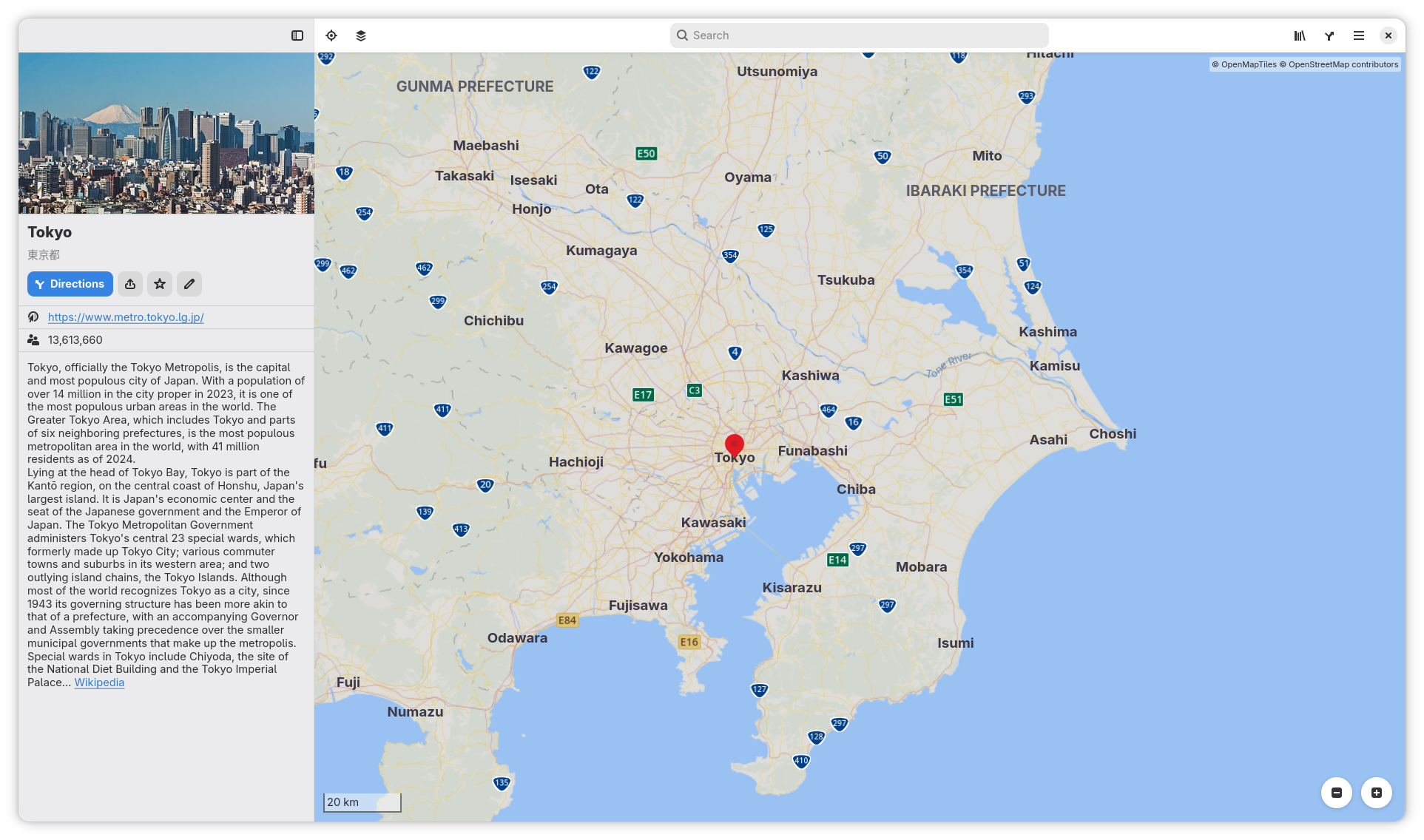This screenshot has height=840, width=1424.
Task: Open route planner from header bar
Action: click(x=1329, y=35)
